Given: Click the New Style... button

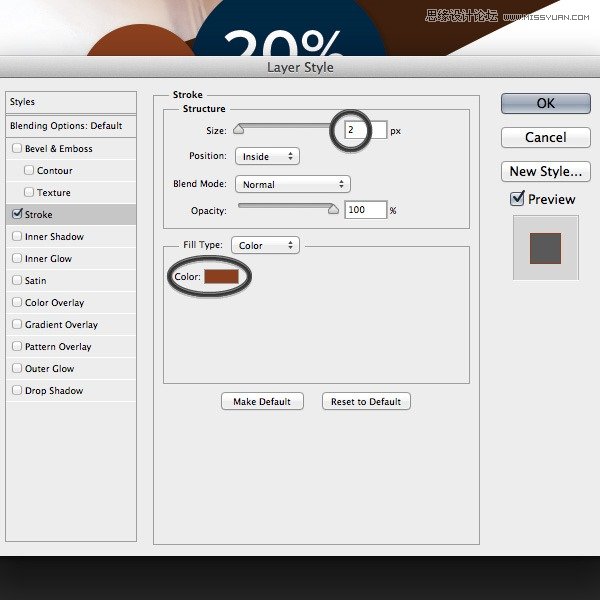Looking at the screenshot, I should coord(546,171).
